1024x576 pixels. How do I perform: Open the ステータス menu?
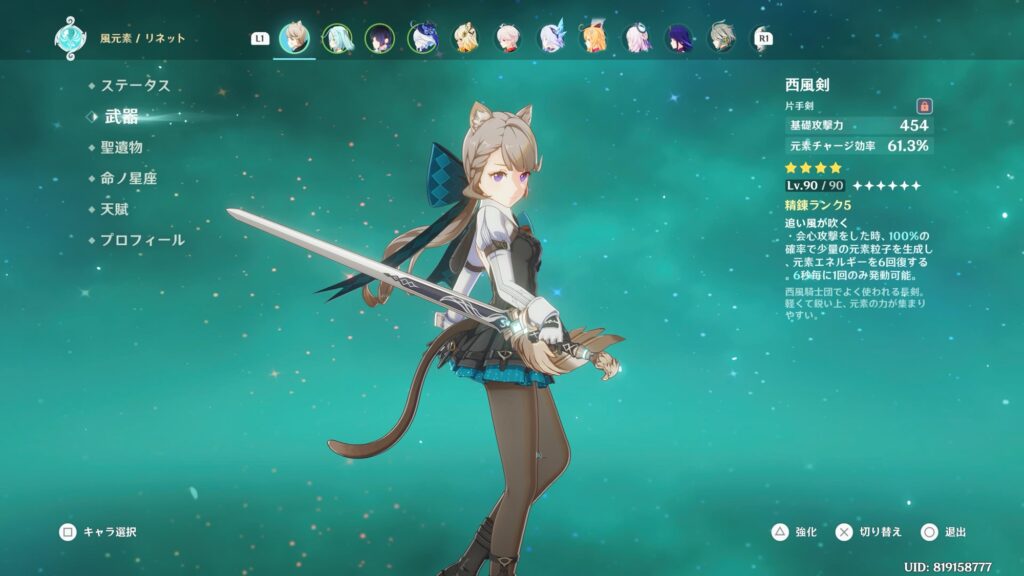pos(135,86)
